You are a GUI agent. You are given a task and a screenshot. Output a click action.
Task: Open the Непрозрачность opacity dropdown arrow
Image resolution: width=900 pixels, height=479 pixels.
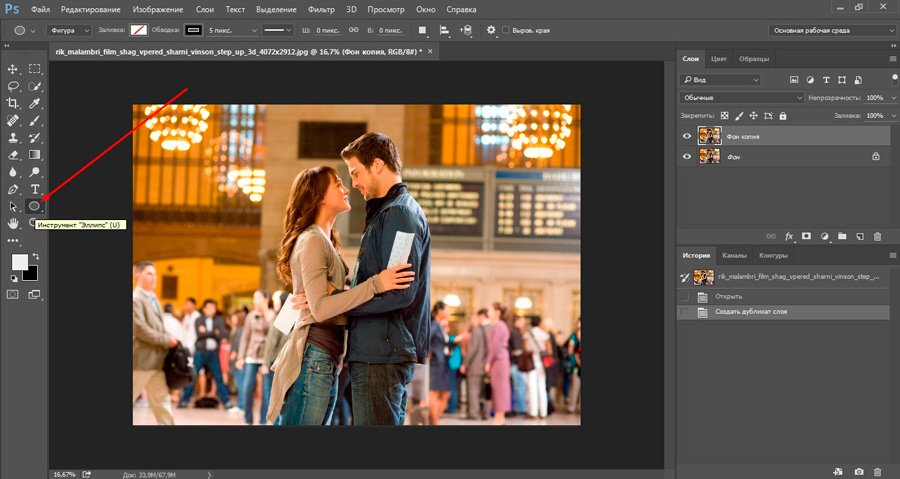coord(893,98)
